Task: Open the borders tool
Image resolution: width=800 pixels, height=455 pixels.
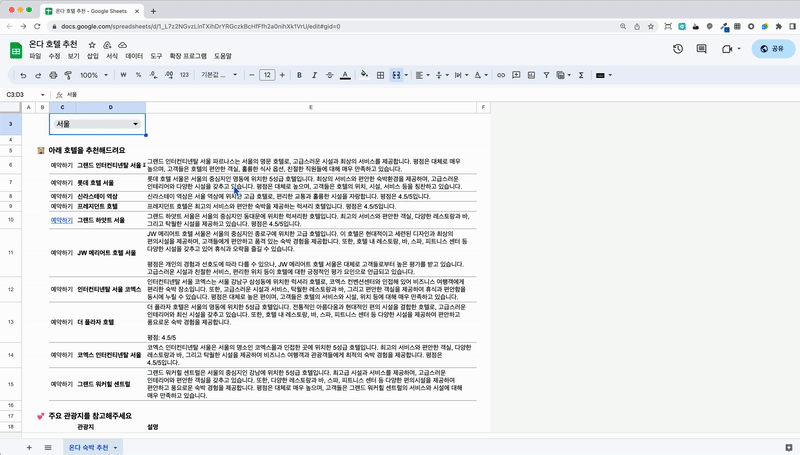Action: 380,75
